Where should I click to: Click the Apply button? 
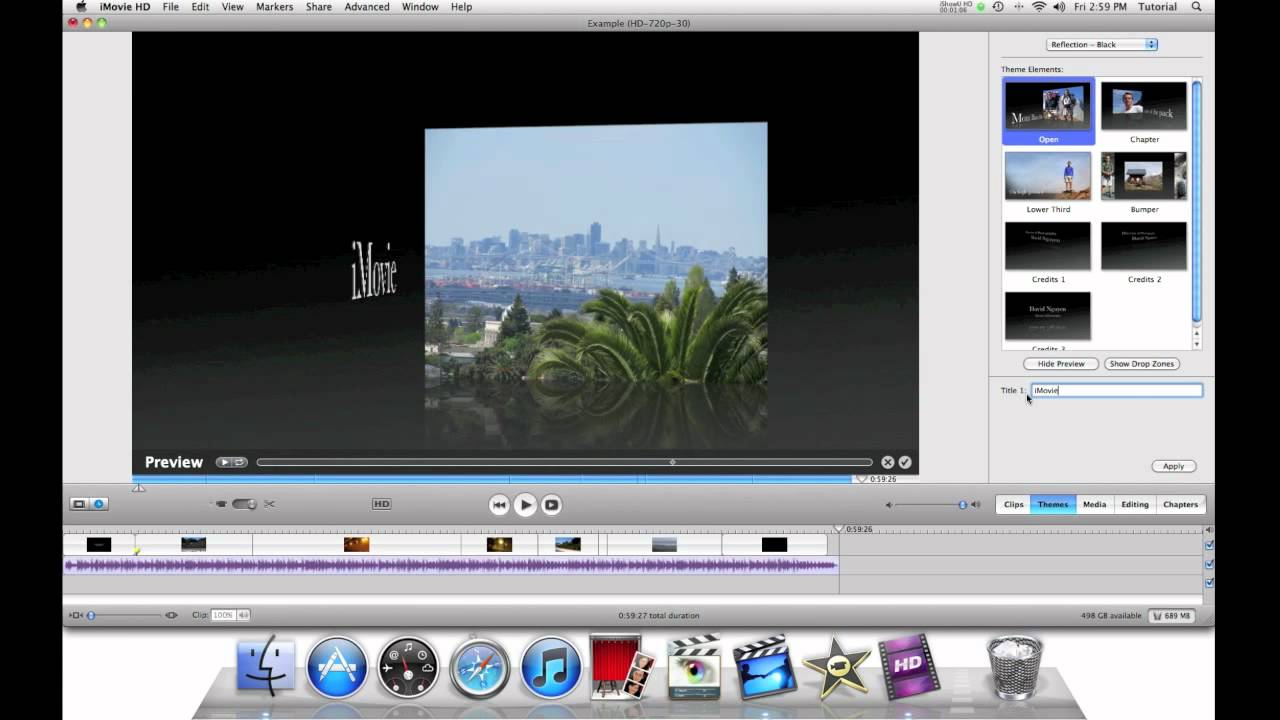(x=1173, y=466)
